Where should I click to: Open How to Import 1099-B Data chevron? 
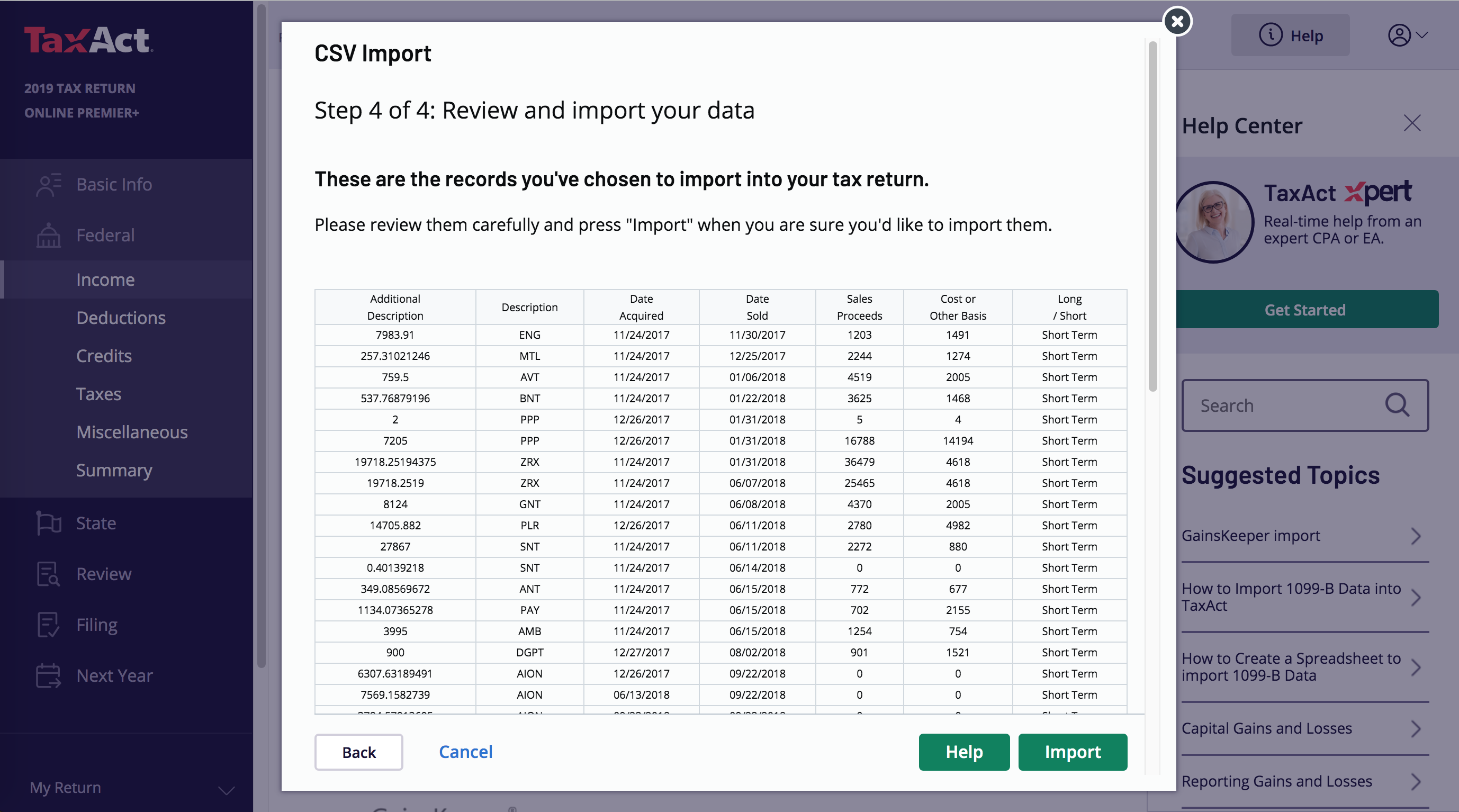pyautogui.click(x=1416, y=598)
